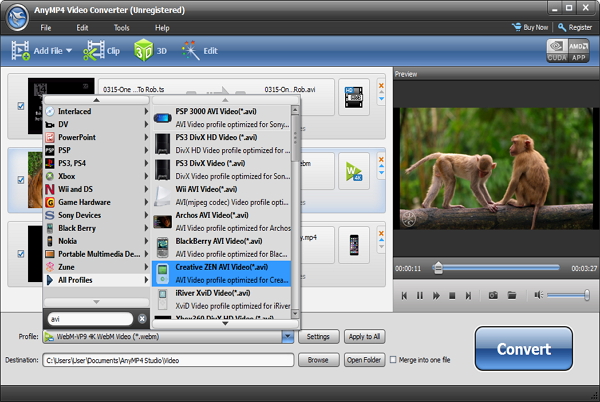Screen dimensions: 600x402
Task: Open the Add File dropdown arrow
Action: click(x=69, y=50)
